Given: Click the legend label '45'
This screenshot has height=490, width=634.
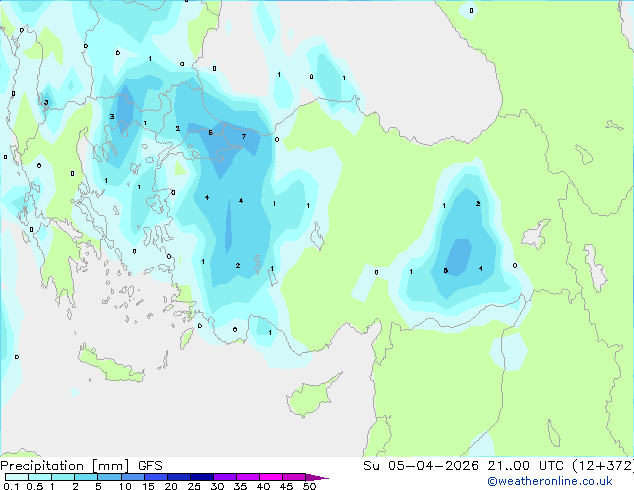Looking at the screenshot, I should point(286,486).
